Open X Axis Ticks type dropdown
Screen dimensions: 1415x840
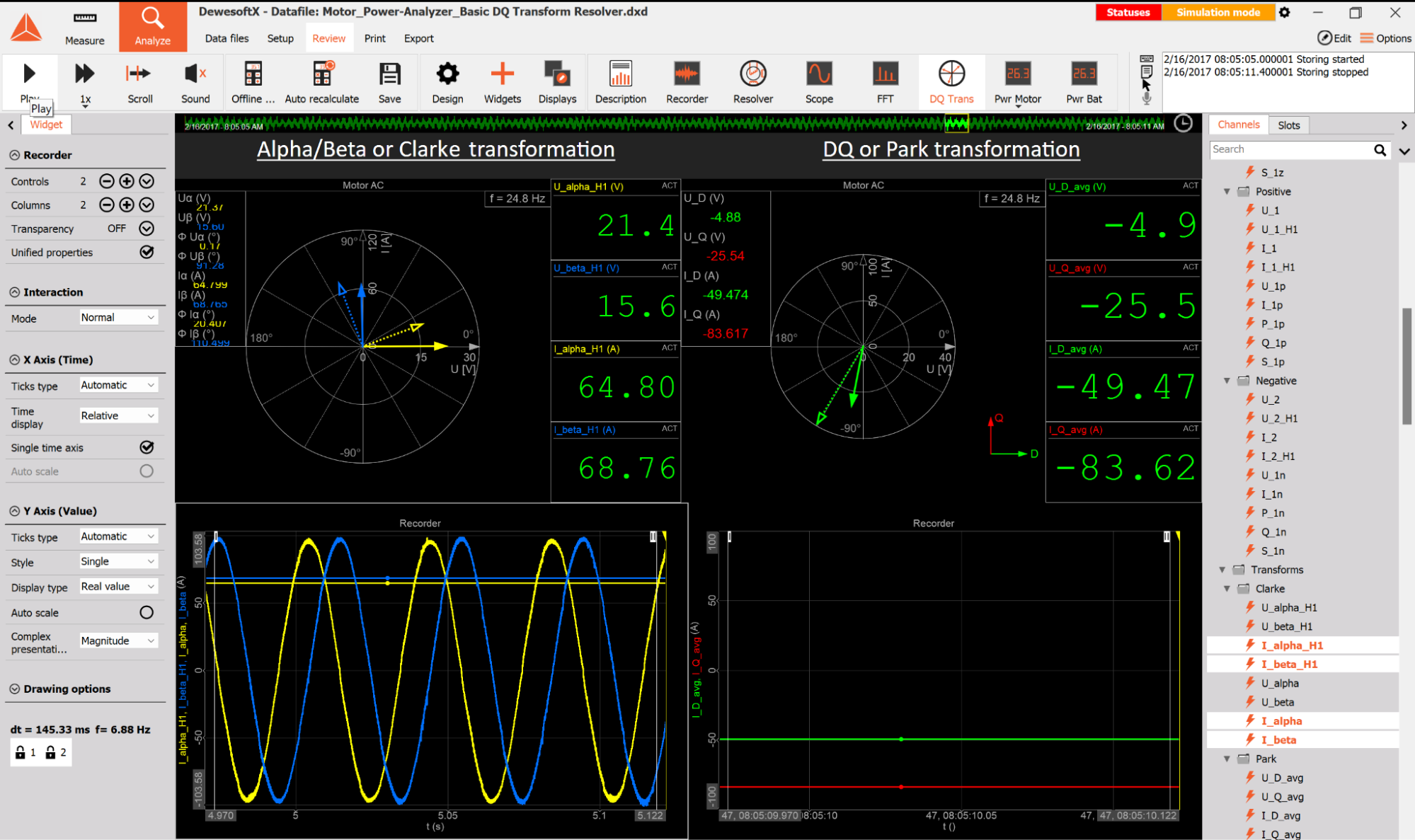[x=118, y=385]
